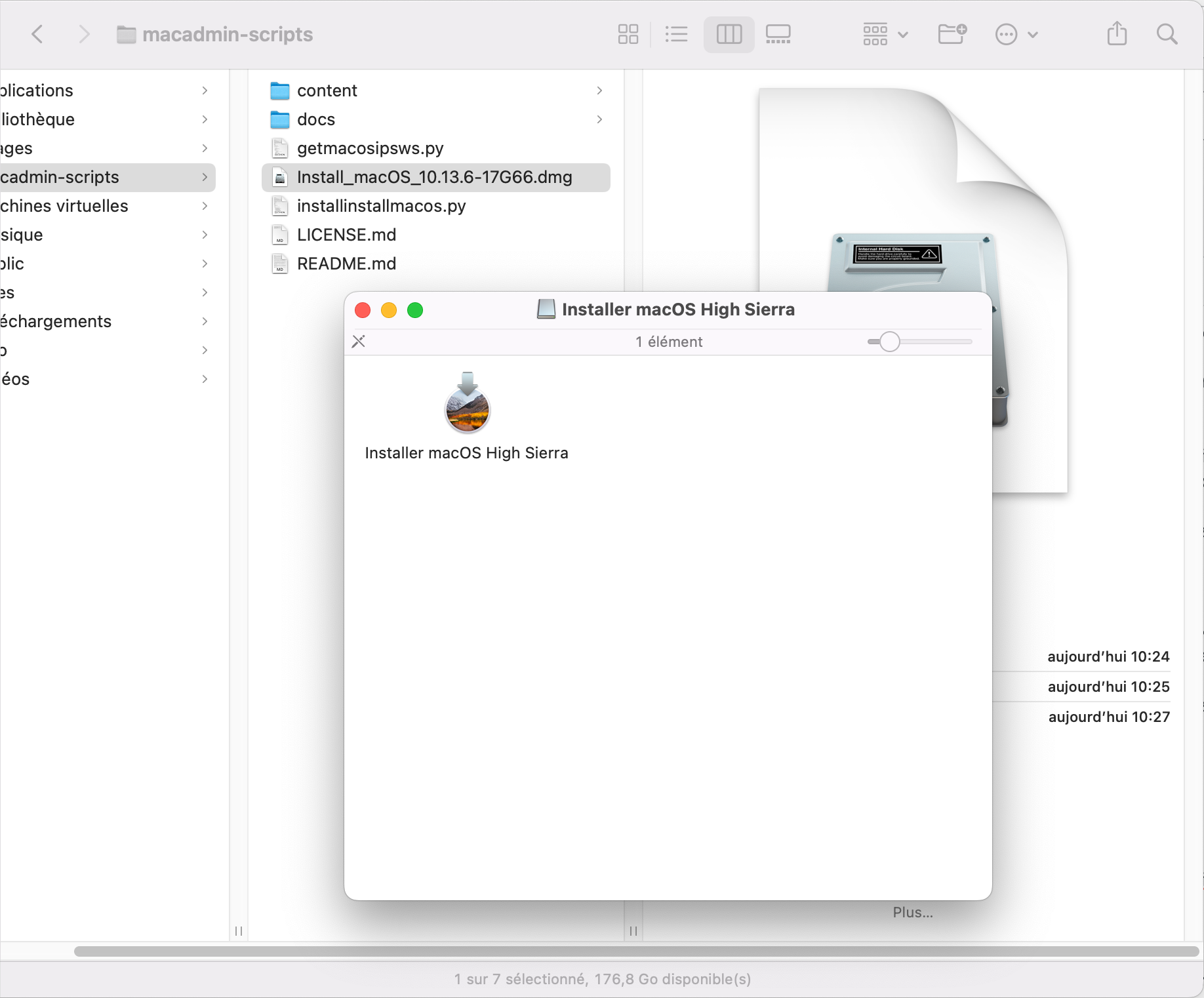The height and width of the screenshot is (998, 1204).
Task: Click the Installer macOS High Sierra label
Action: click(x=466, y=453)
